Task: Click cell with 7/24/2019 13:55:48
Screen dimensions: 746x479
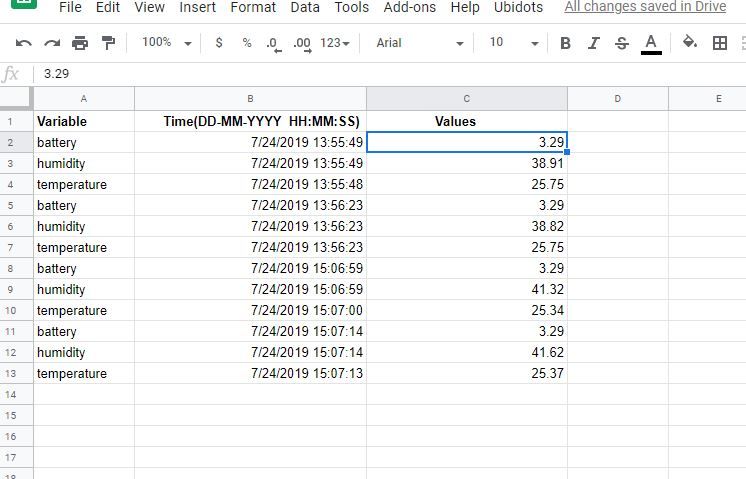Action: tap(250, 184)
